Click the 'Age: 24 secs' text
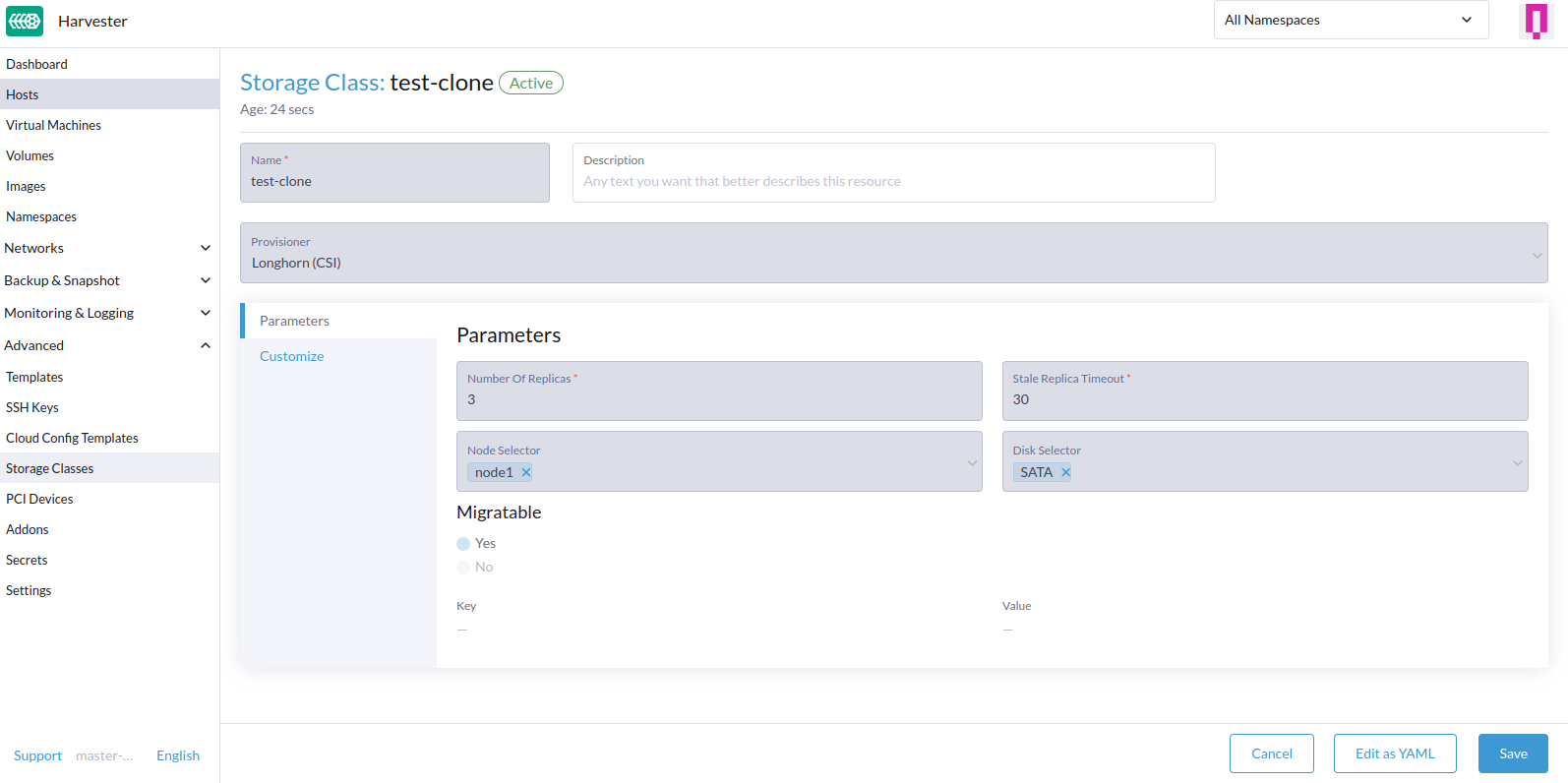The image size is (1568, 783). [x=277, y=109]
